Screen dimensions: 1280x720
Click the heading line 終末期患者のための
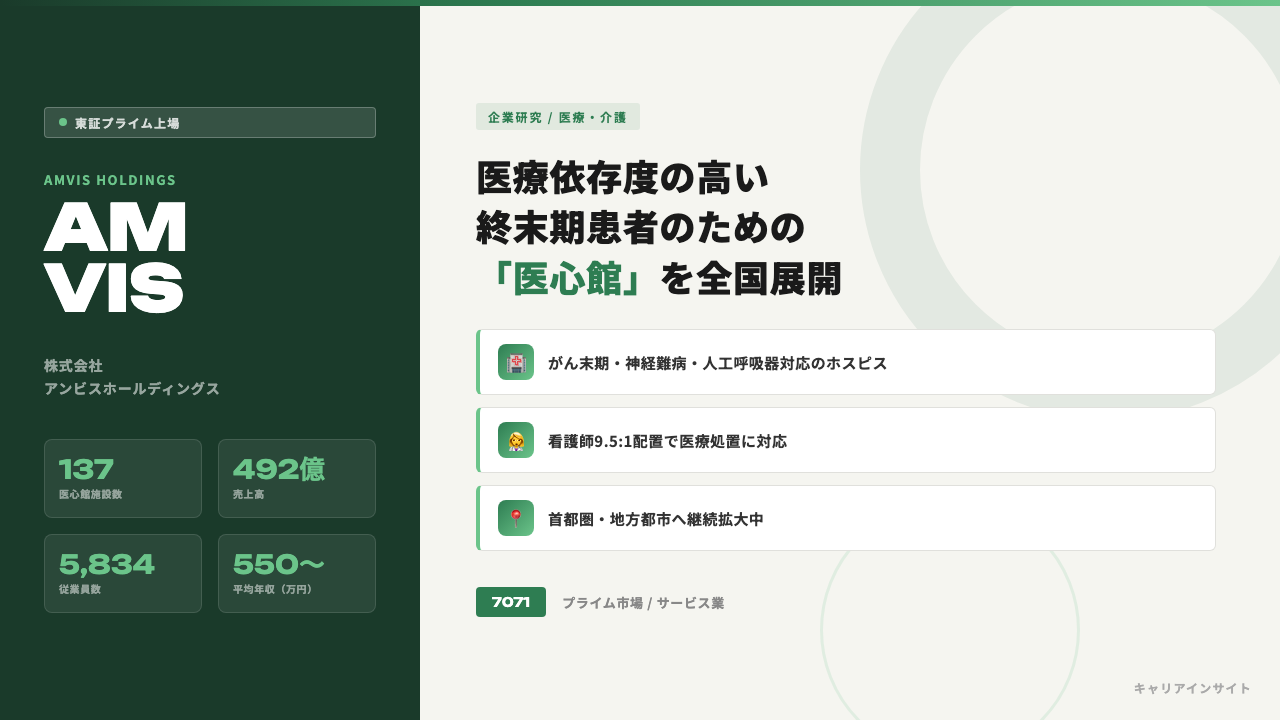pos(641,227)
